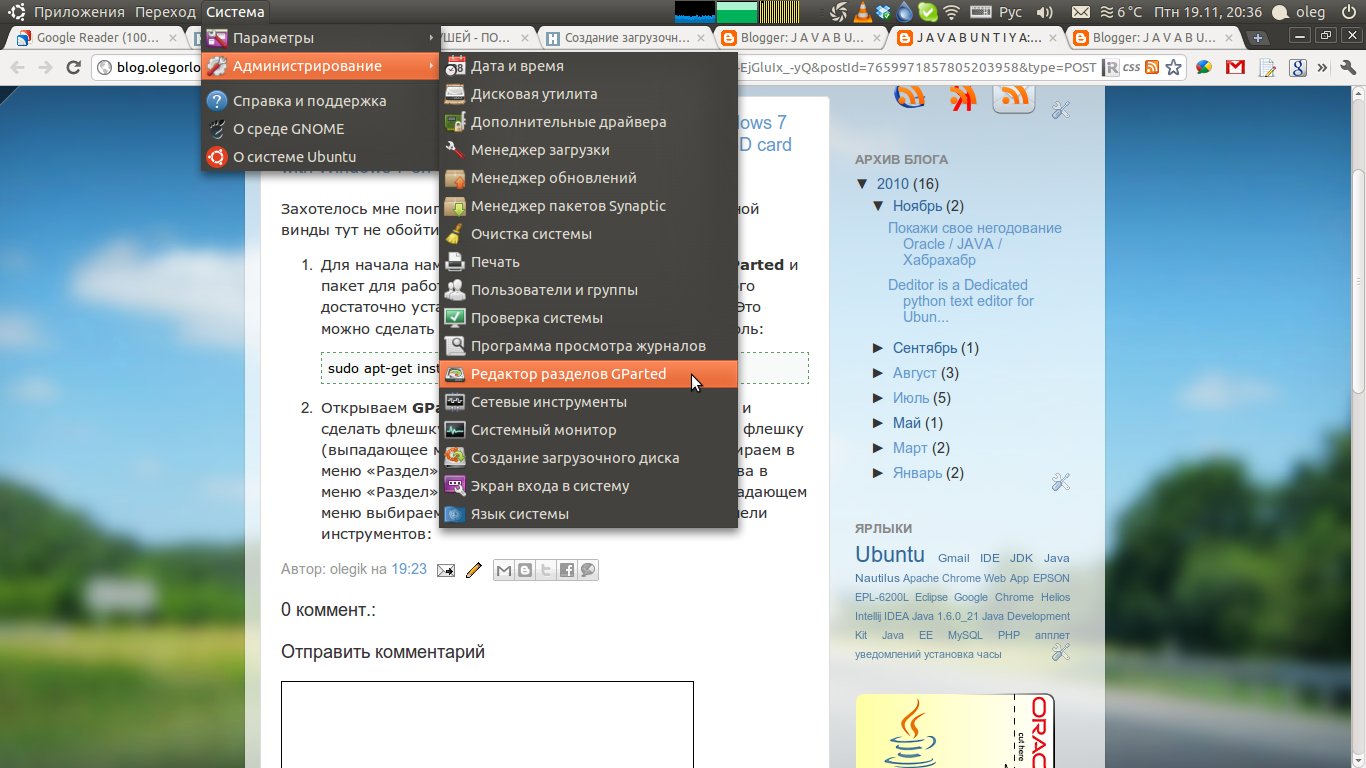Open Системный монитор menu item
This screenshot has height=768, width=1366.
[x=588, y=430]
